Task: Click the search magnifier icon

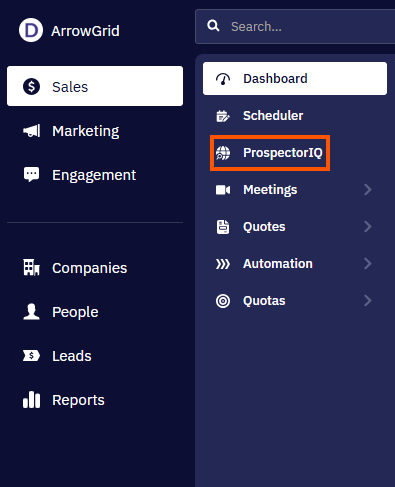Action: pyautogui.click(x=213, y=26)
